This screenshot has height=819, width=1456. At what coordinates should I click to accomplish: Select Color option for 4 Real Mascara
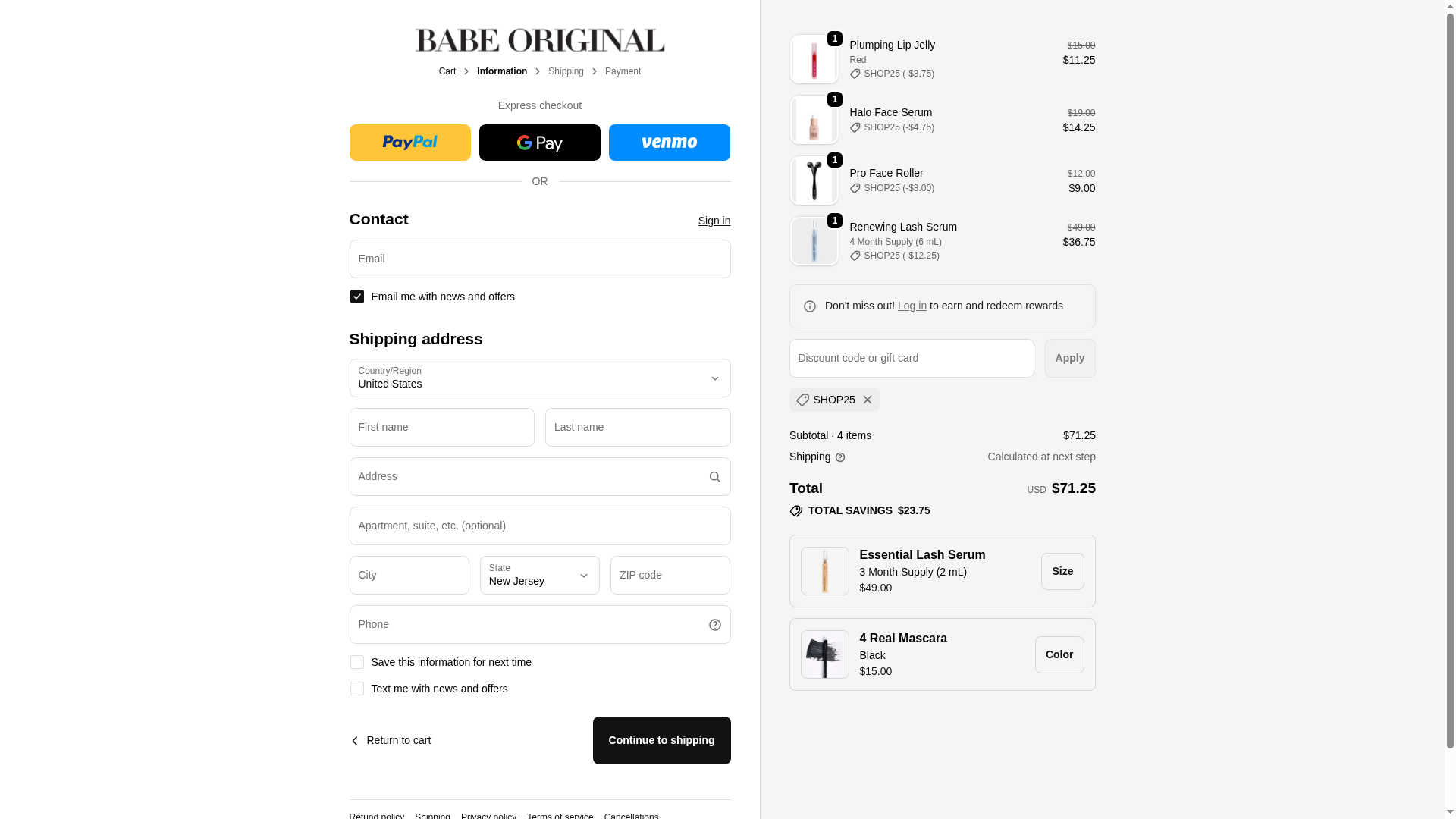coord(1059,654)
